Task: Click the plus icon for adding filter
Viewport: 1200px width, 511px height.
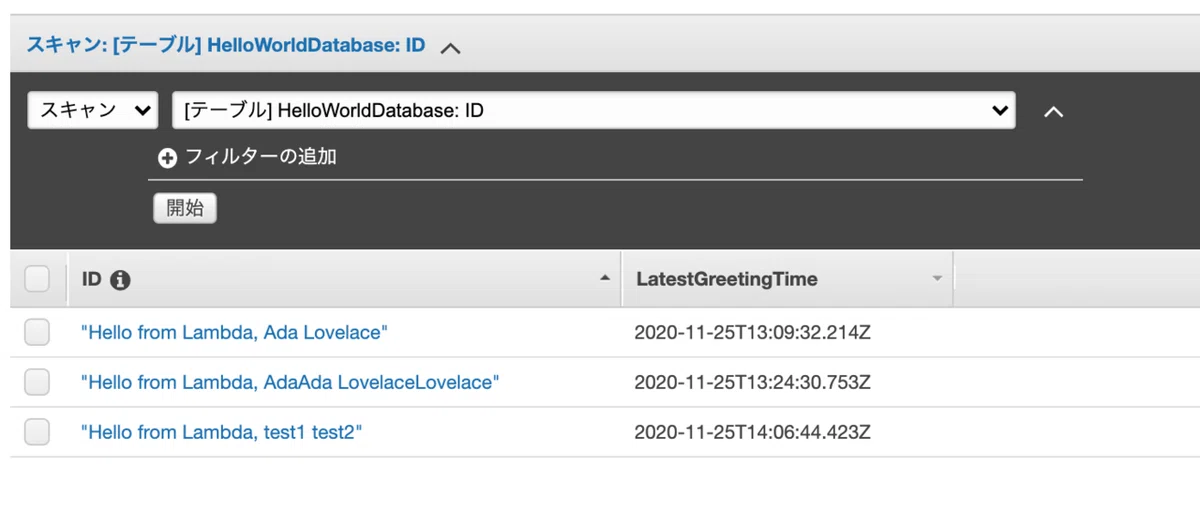Action: coord(167,158)
